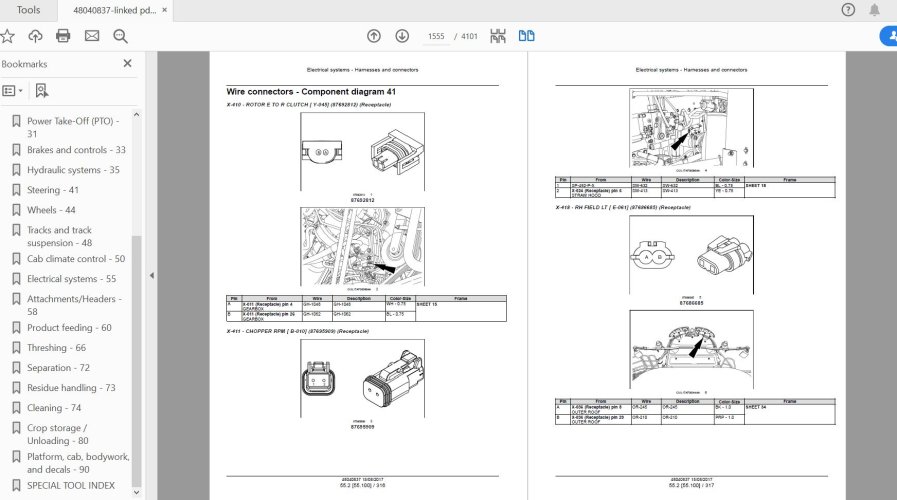The width and height of the screenshot is (897, 500).
Task: Open SPECIAL TOOL INDEX bookmark
Action: click(71, 485)
